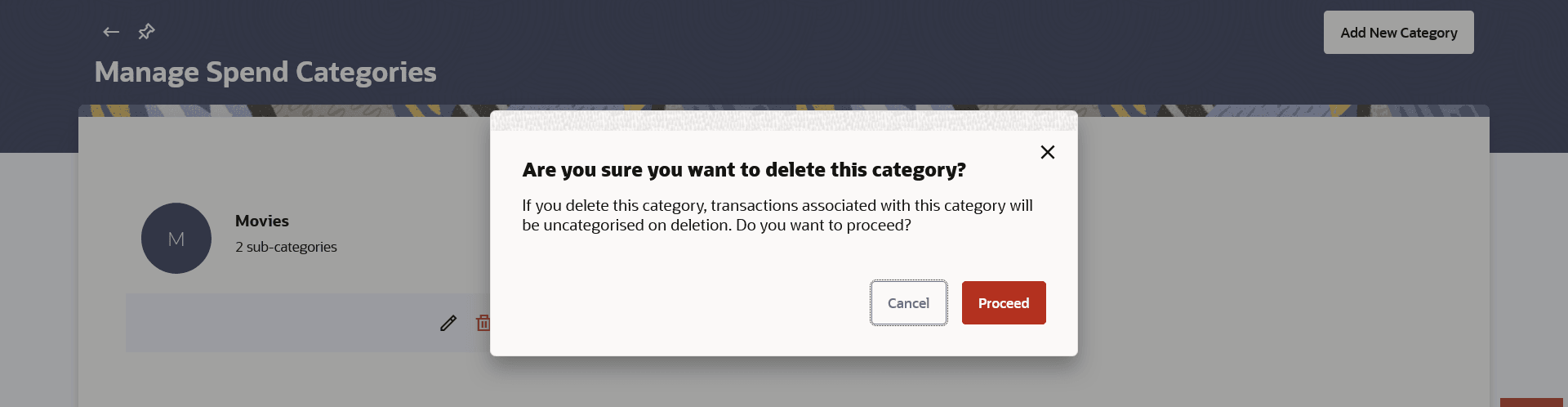This screenshot has width=1568, height=407.
Task: Click the textured strip atop the dialog
Action: click(x=783, y=121)
